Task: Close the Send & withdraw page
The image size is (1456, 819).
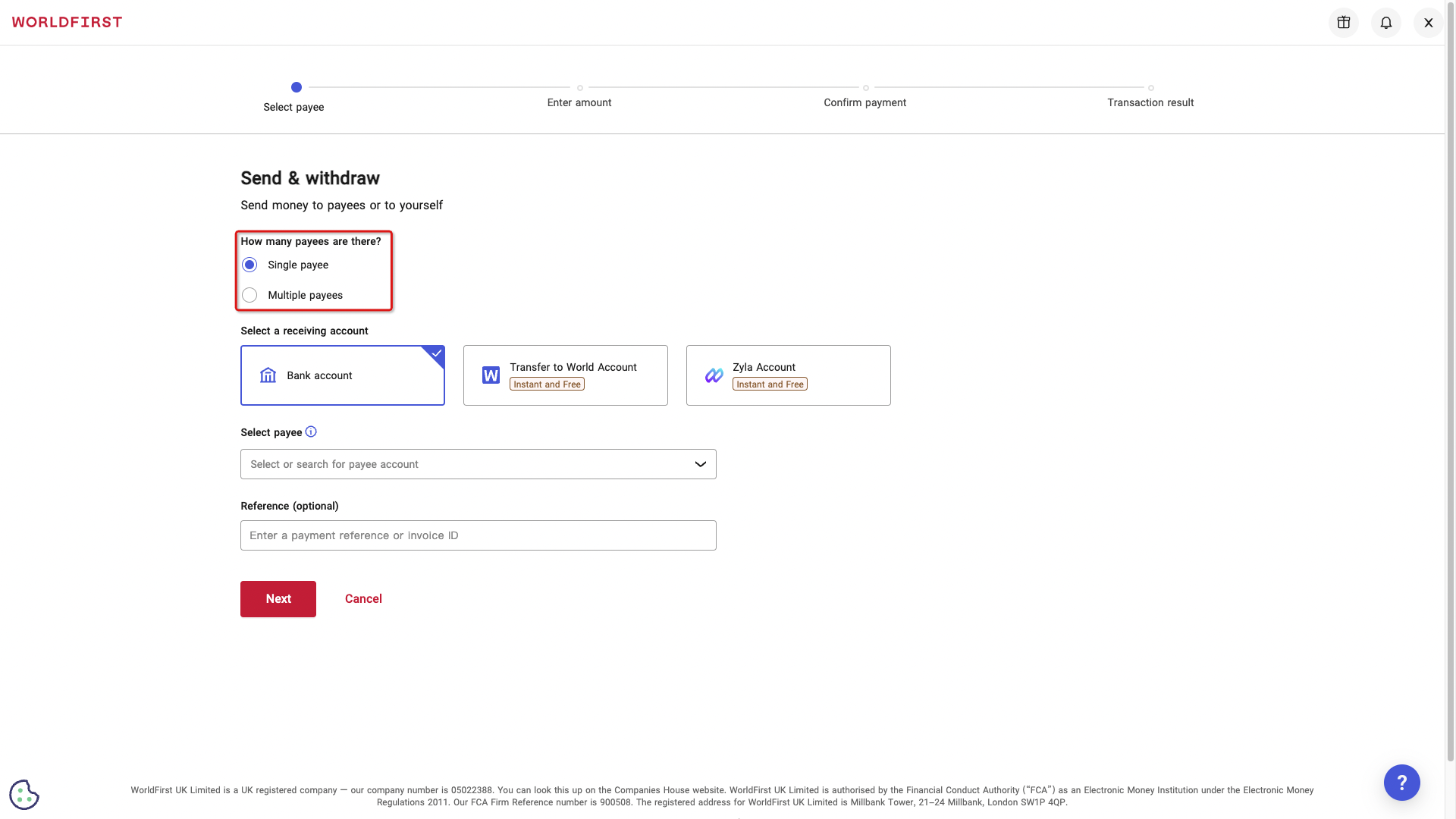Action: [1428, 23]
